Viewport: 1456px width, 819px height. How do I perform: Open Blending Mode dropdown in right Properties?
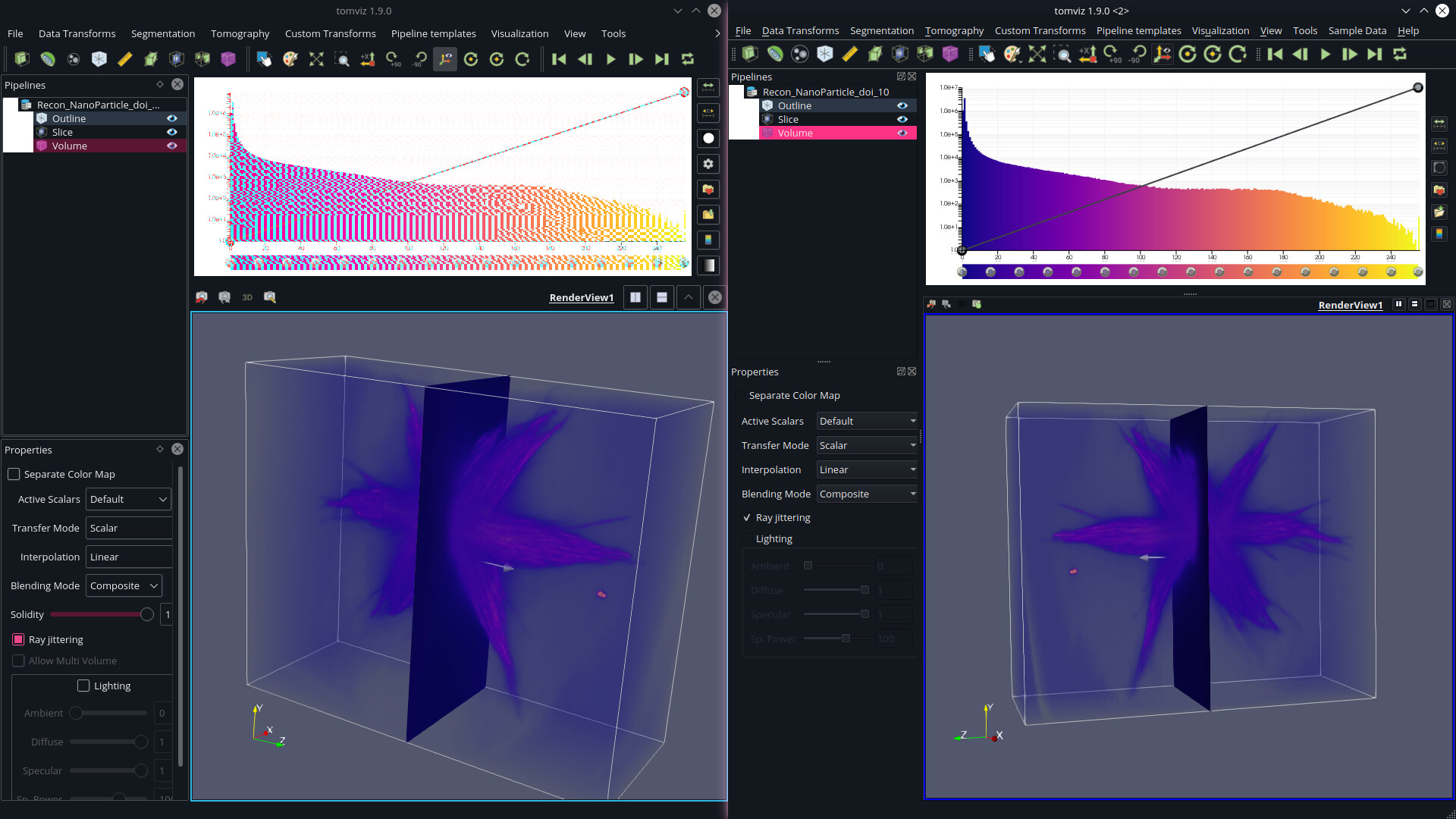point(868,494)
